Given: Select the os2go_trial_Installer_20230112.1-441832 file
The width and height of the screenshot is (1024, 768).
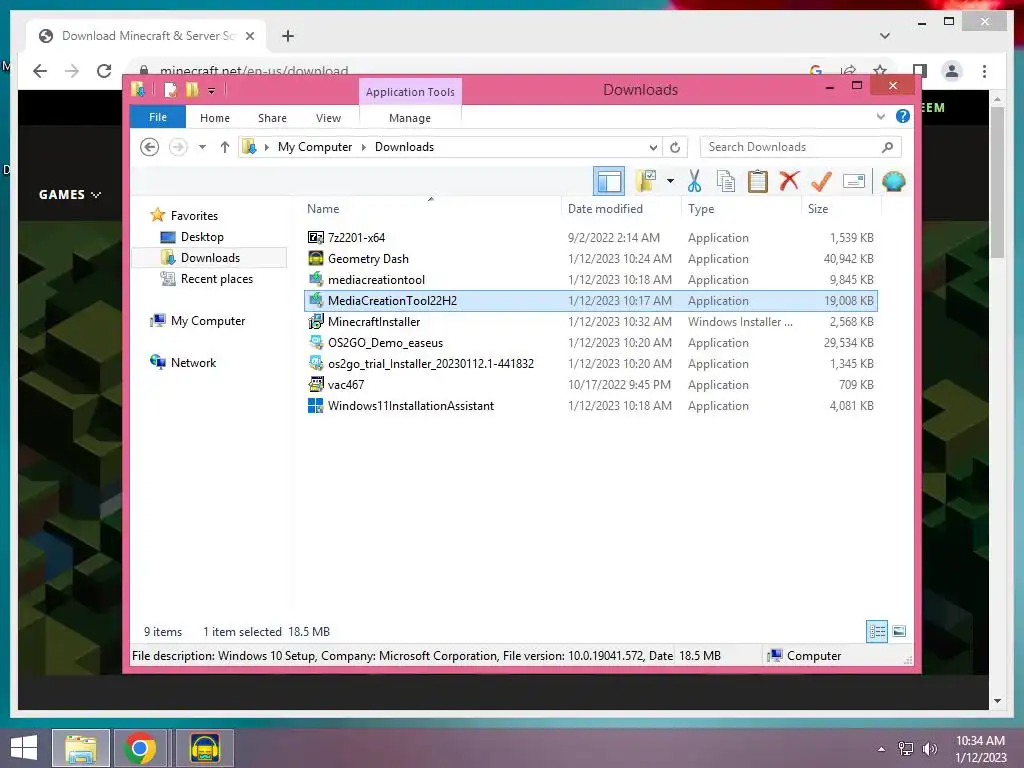Looking at the screenshot, I should [x=590, y=364].
